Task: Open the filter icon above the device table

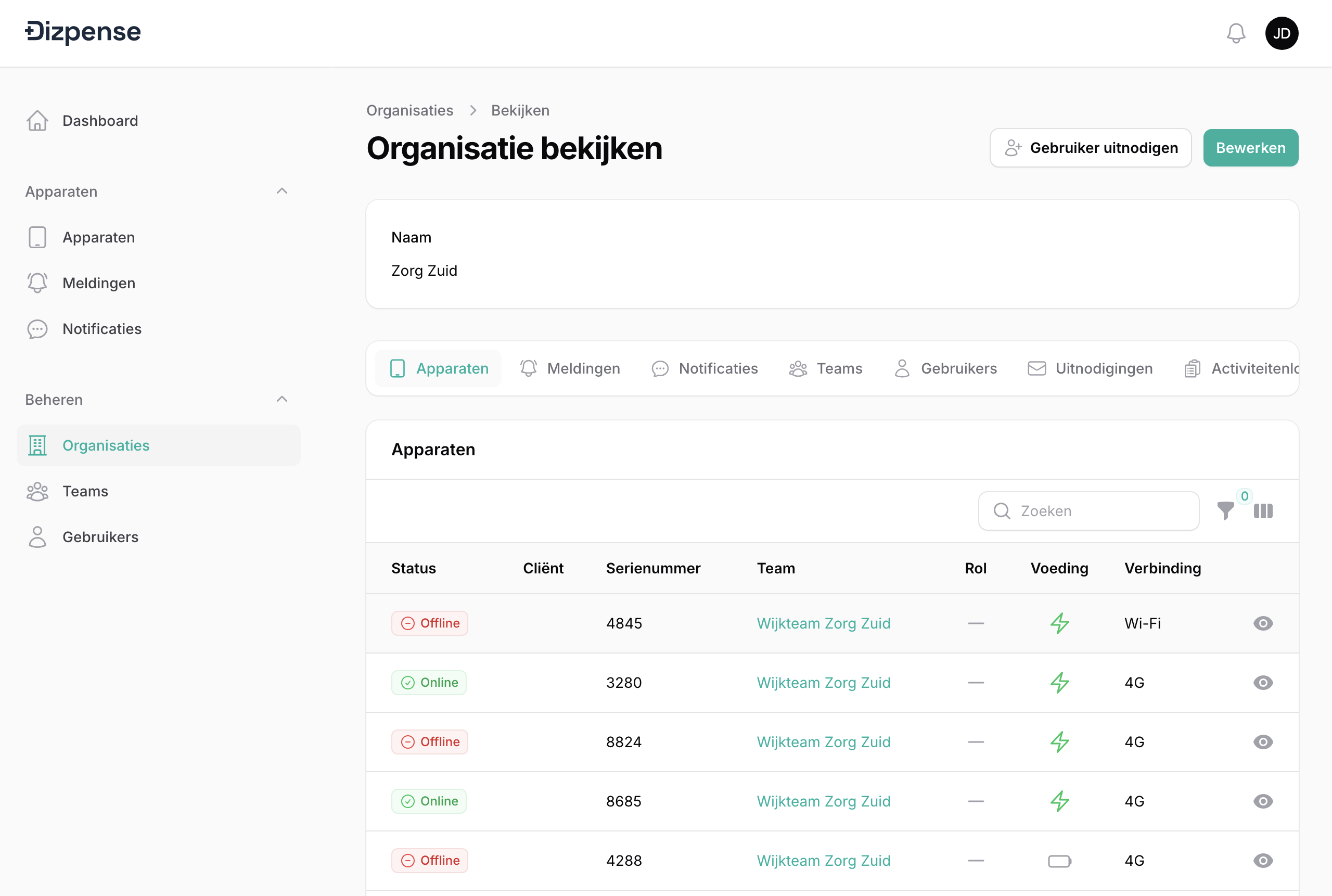Action: click(x=1225, y=510)
